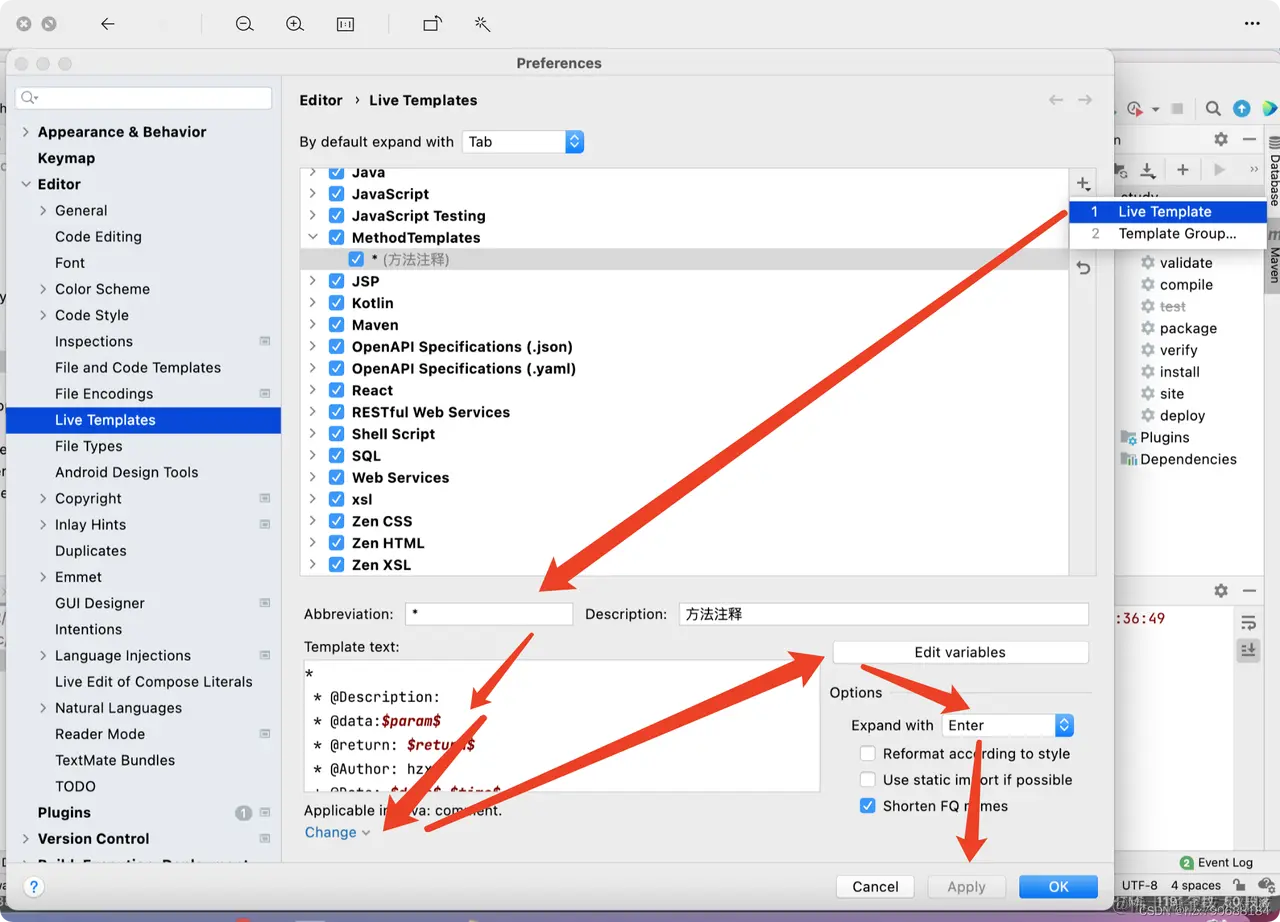Select Template Group... from the add menu
The height and width of the screenshot is (922, 1280).
point(1168,234)
